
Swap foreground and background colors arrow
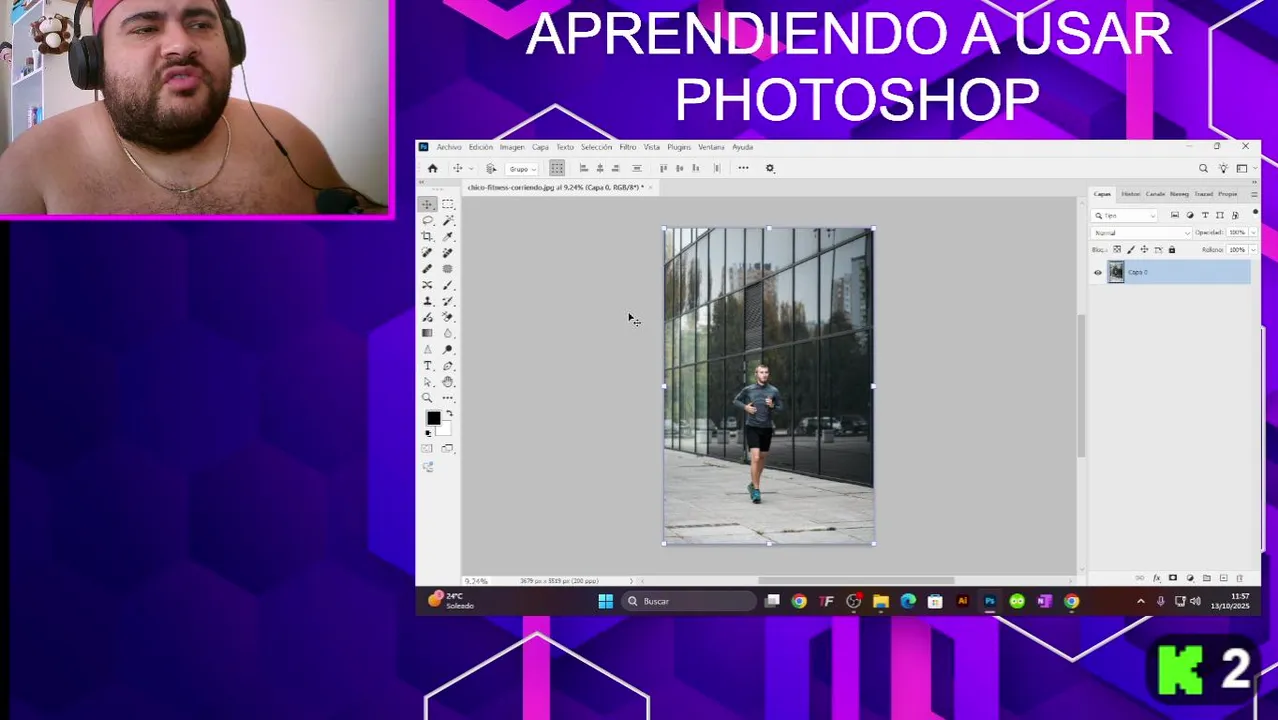point(450,412)
